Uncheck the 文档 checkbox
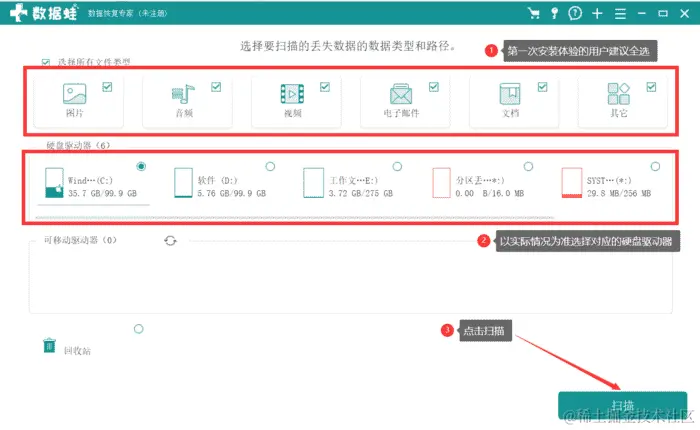 click(542, 87)
